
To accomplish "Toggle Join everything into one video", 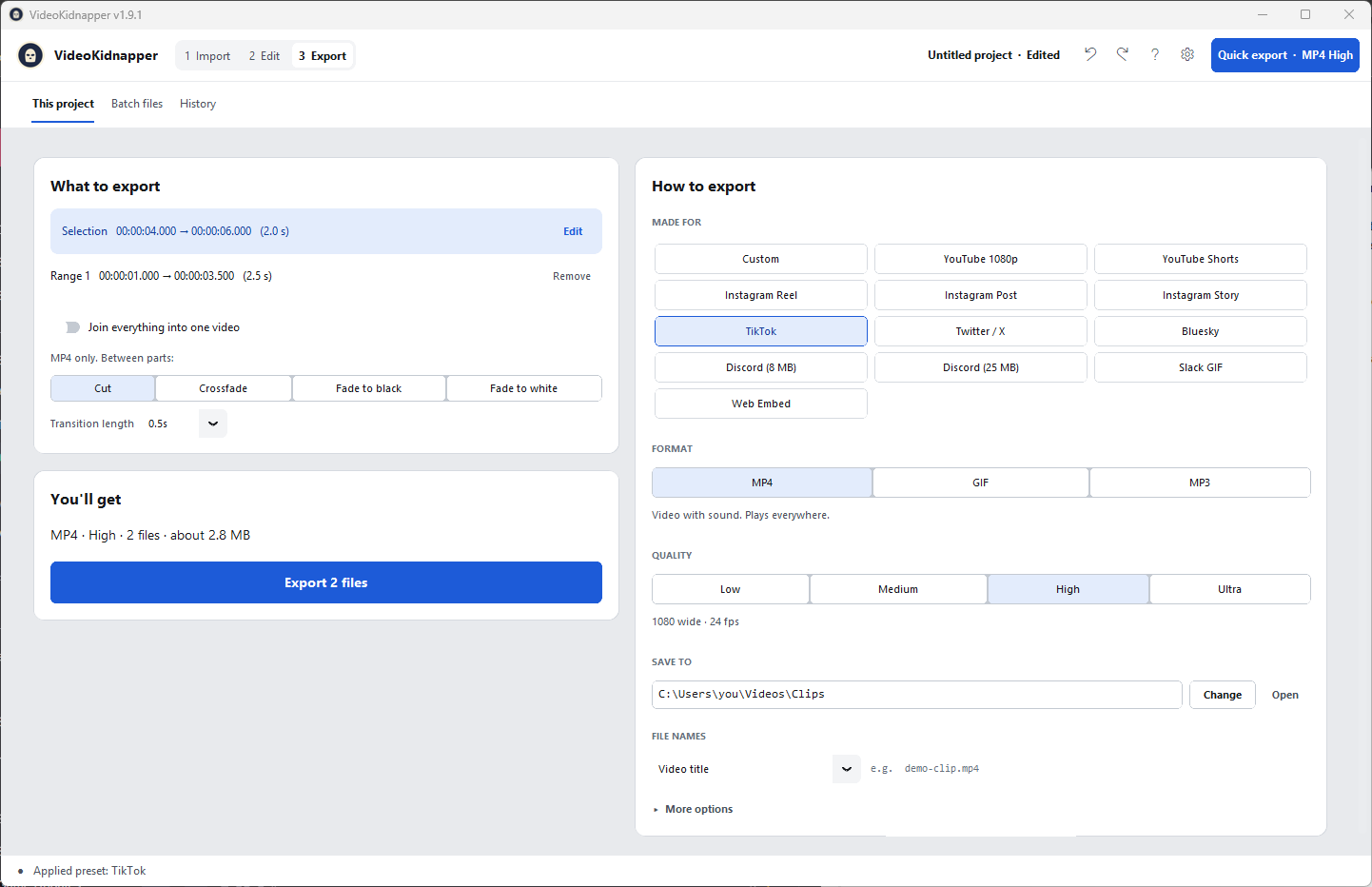I will tap(72, 327).
